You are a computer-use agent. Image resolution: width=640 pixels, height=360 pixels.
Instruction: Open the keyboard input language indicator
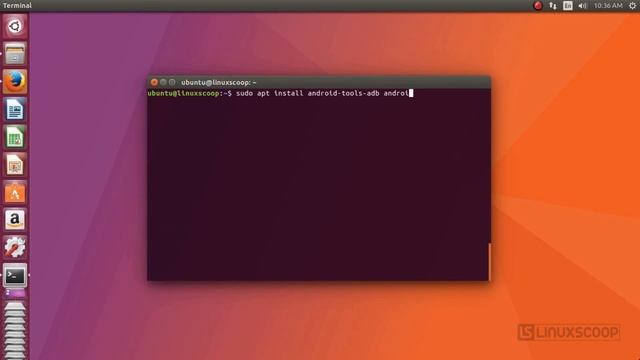[568, 5]
